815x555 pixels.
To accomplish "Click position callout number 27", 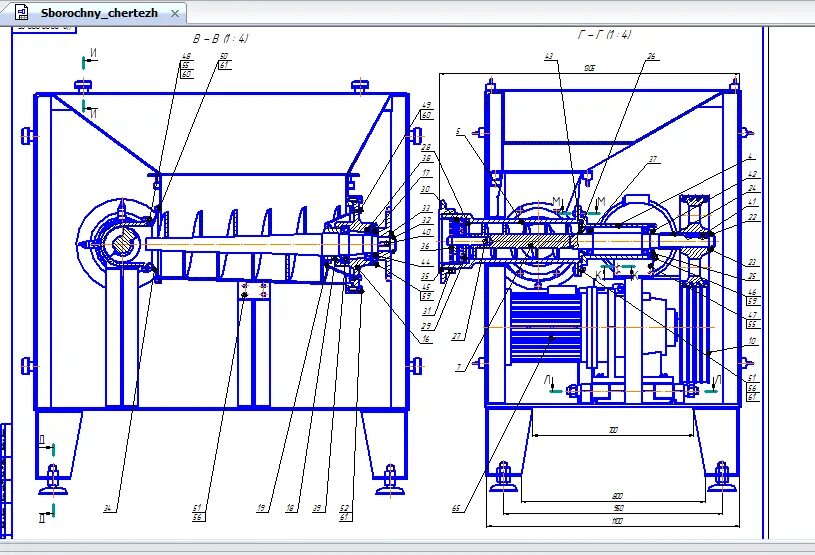I will (456, 336).
